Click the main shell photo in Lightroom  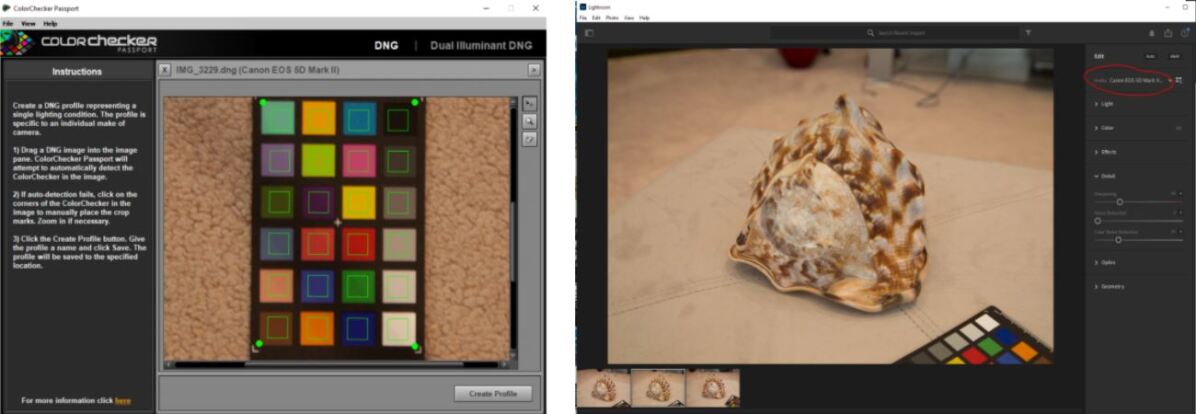point(830,206)
